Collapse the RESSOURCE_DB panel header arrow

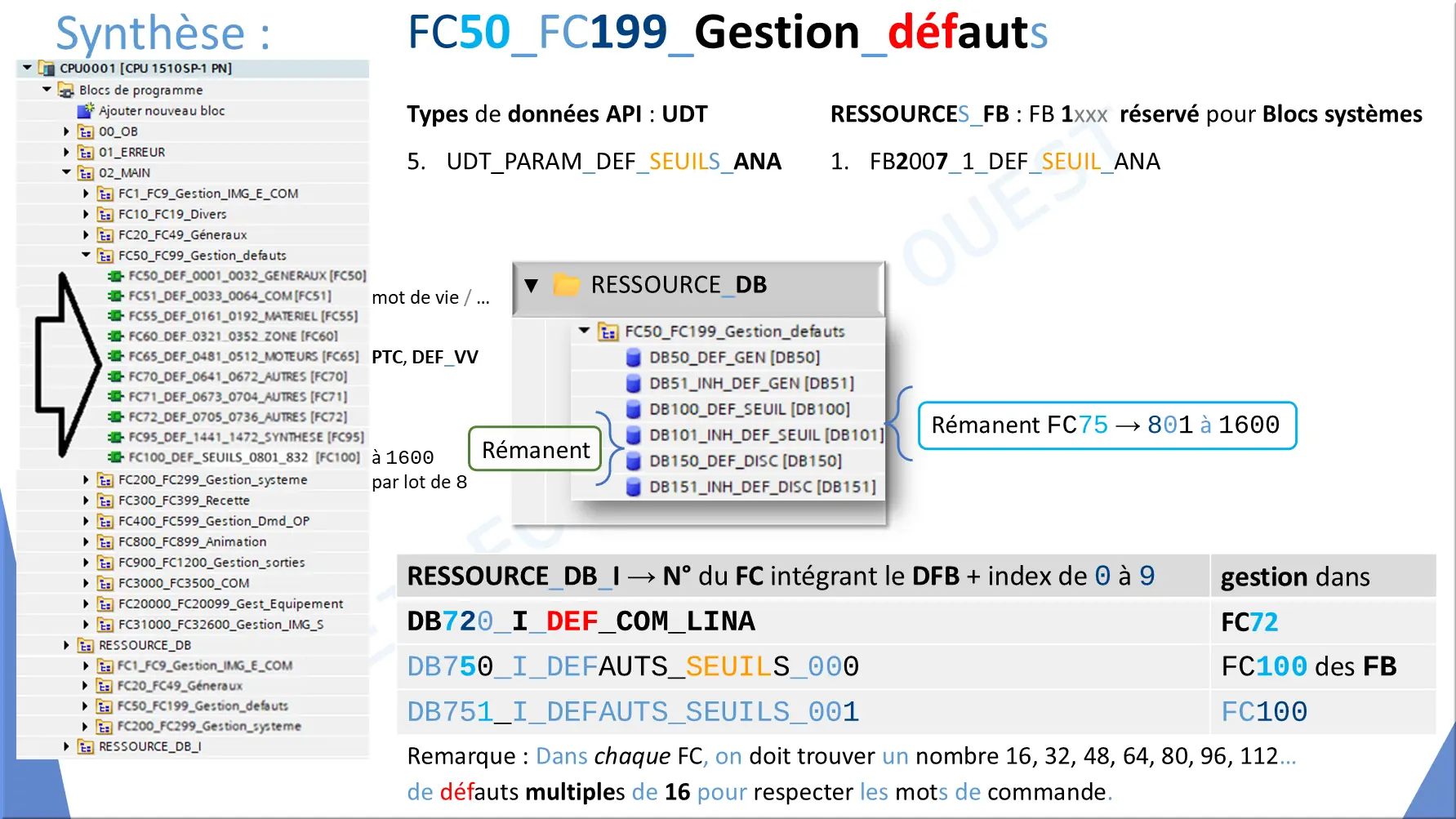pos(532,285)
